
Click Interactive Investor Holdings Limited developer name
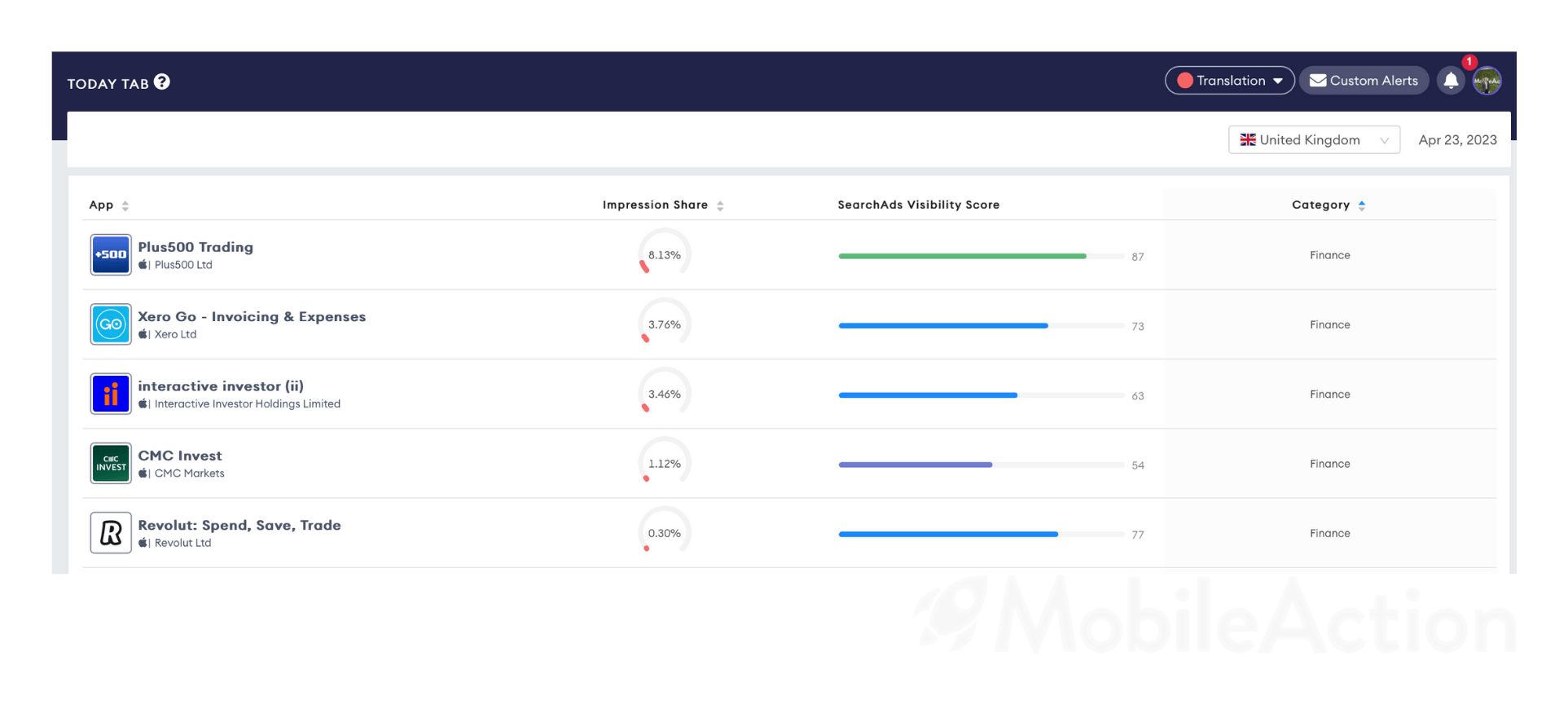(x=248, y=403)
